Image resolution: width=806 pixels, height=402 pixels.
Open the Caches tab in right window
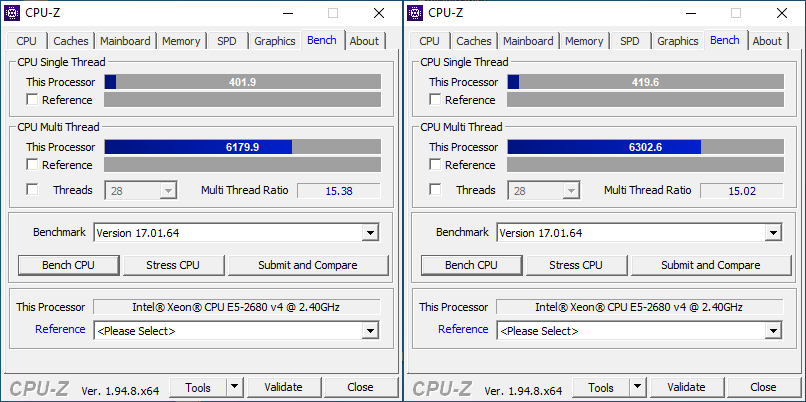point(474,41)
